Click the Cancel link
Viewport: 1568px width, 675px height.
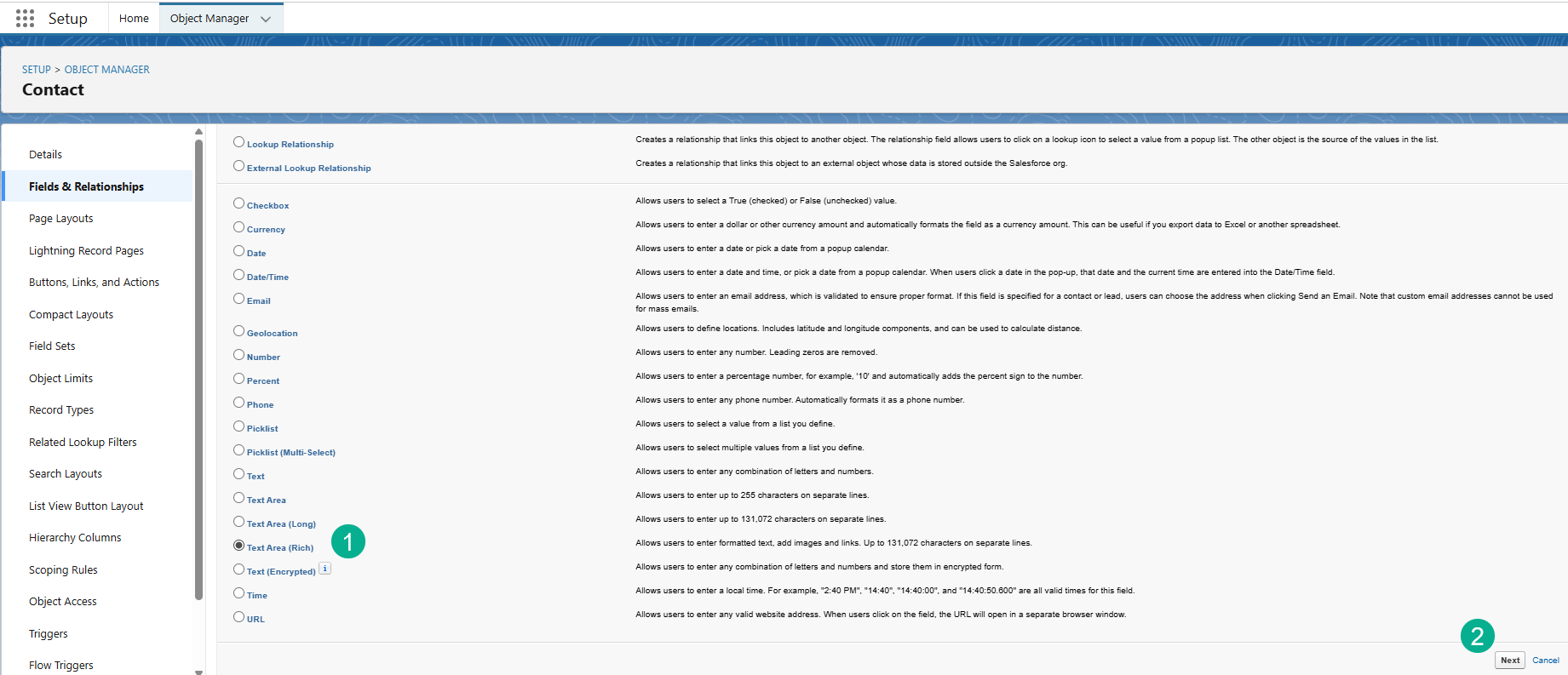point(1545,661)
